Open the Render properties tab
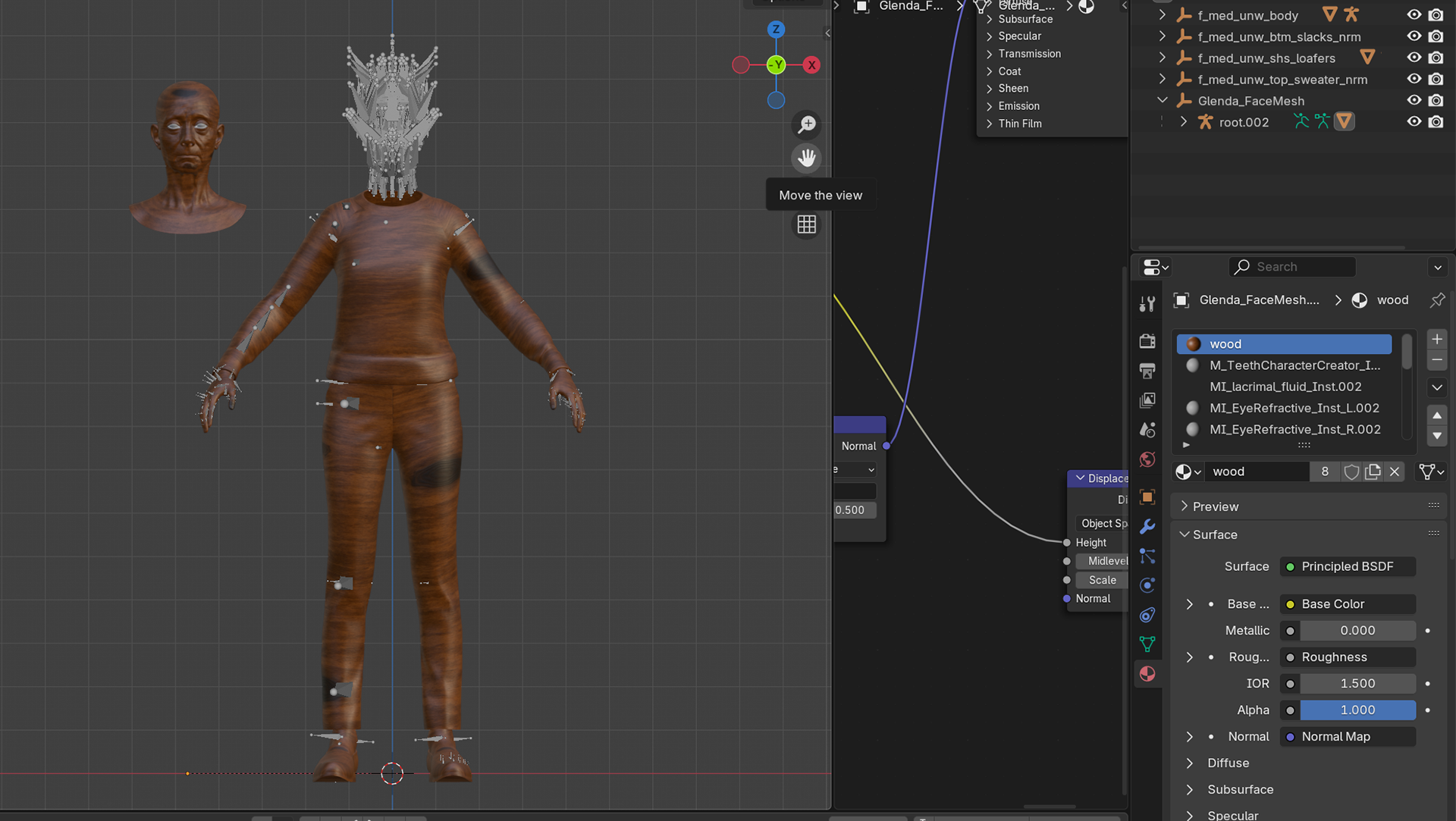This screenshot has height=821, width=1456. [1147, 341]
